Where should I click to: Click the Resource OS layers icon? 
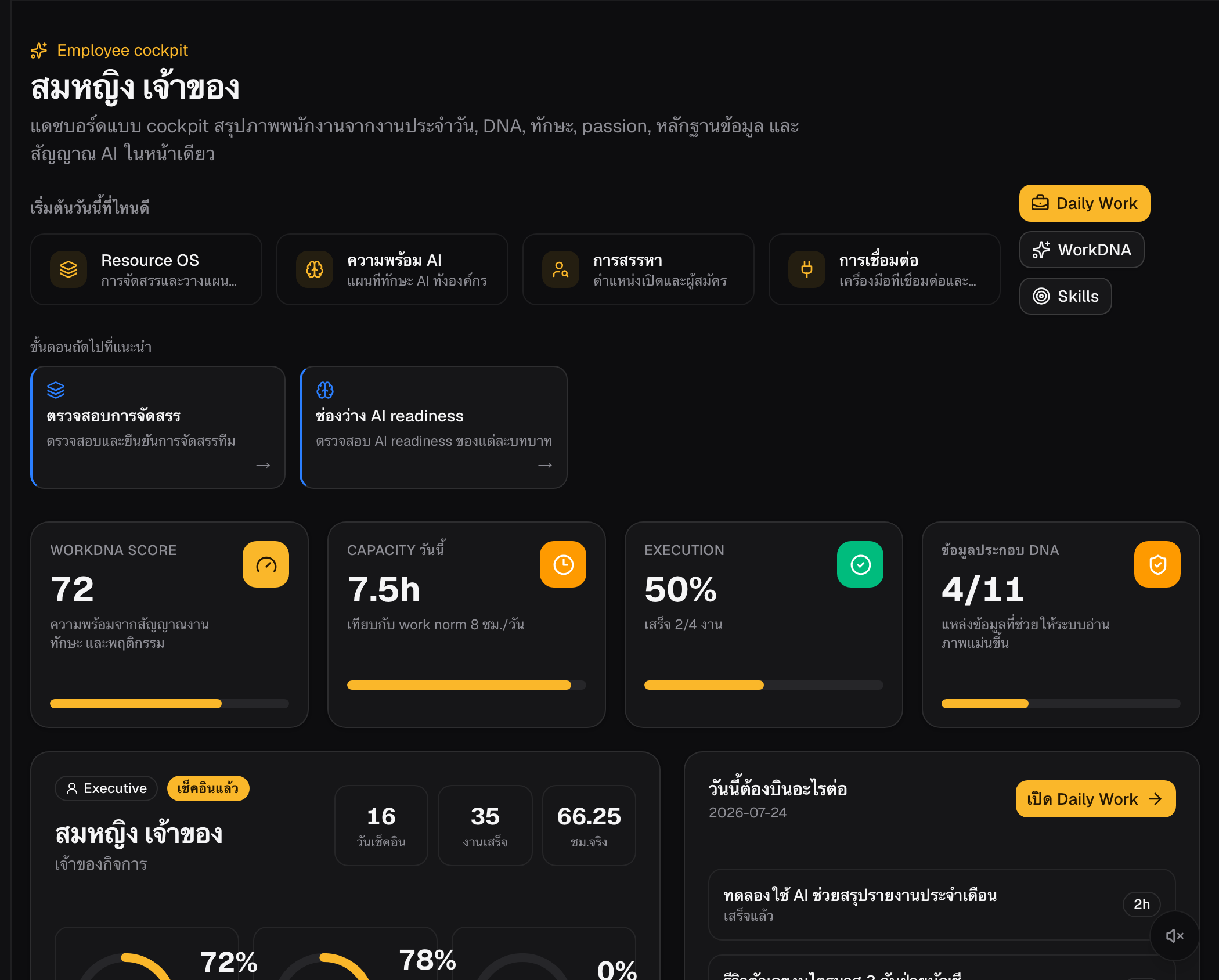click(68, 269)
